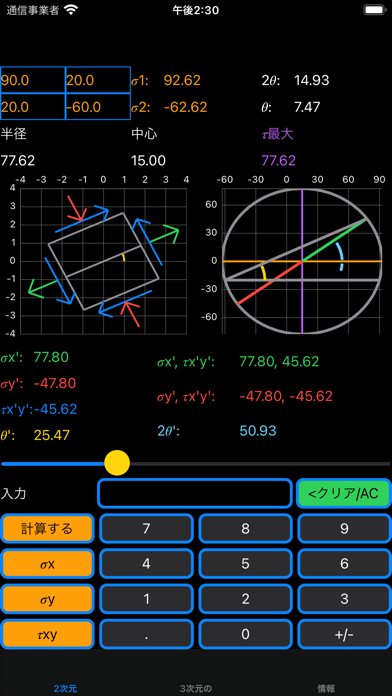Viewport: 392px width, 696px height.
Task: Click the yellow angle slider knob
Action: pos(117,463)
